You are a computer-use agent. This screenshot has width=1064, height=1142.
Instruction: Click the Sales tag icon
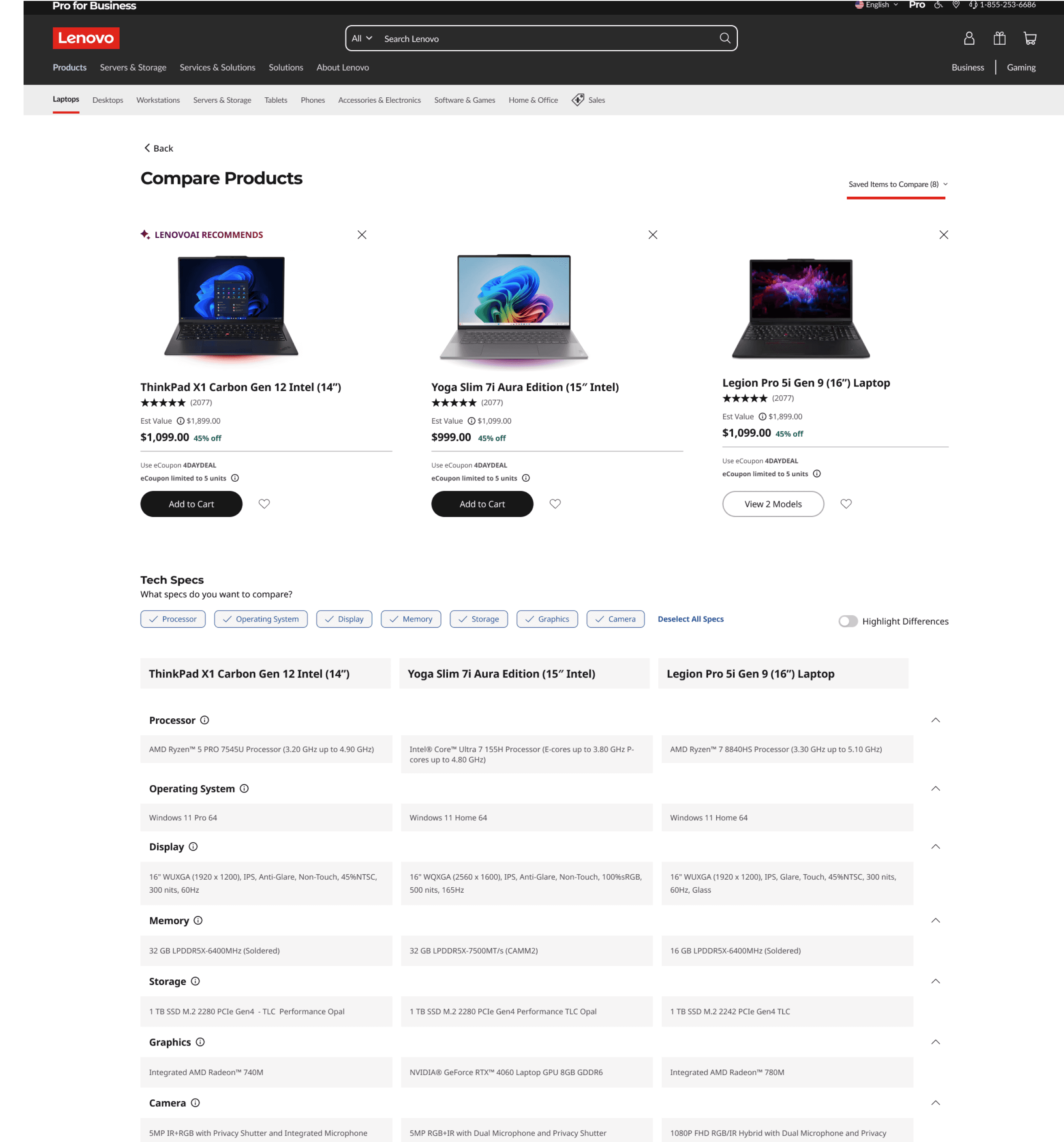point(577,100)
